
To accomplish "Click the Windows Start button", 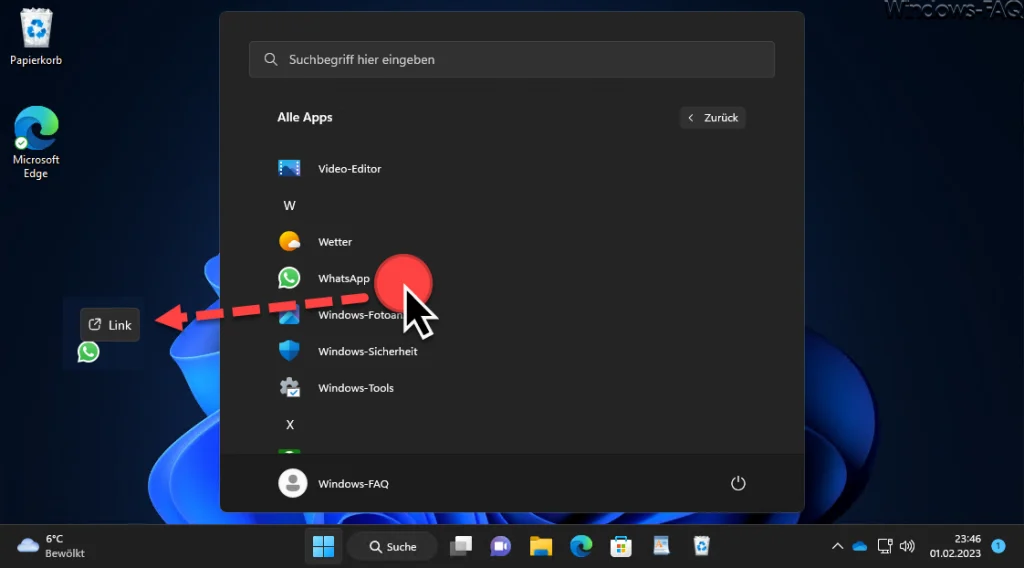I will (323, 546).
